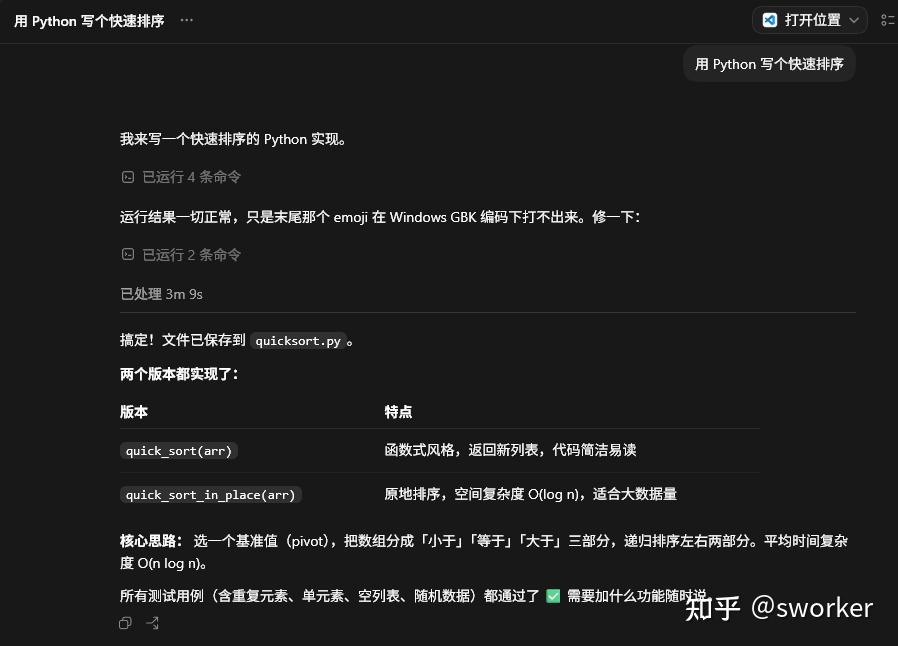Image resolution: width=898 pixels, height=646 pixels.
Task: Toggle the panel list icon at top right
Action: pos(887,21)
